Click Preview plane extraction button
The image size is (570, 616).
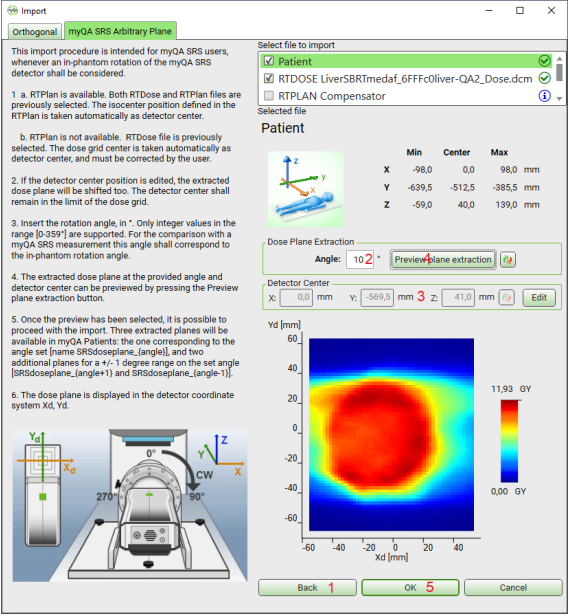click(x=443, y=260)
